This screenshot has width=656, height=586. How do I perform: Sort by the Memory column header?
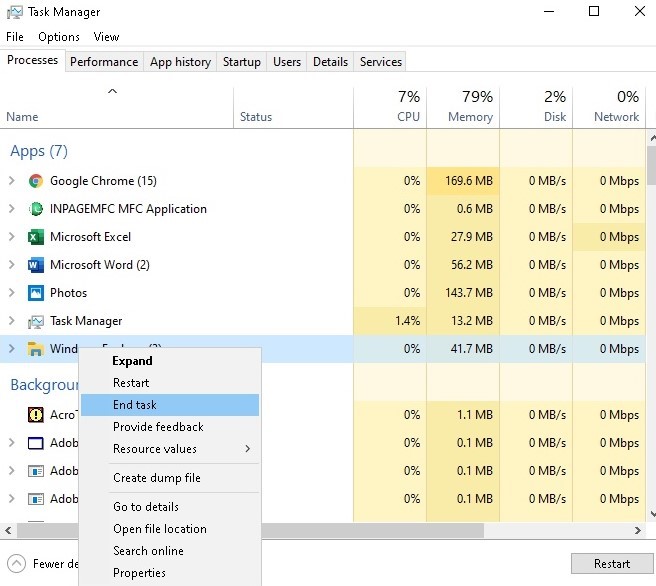(x=463, y=107)
